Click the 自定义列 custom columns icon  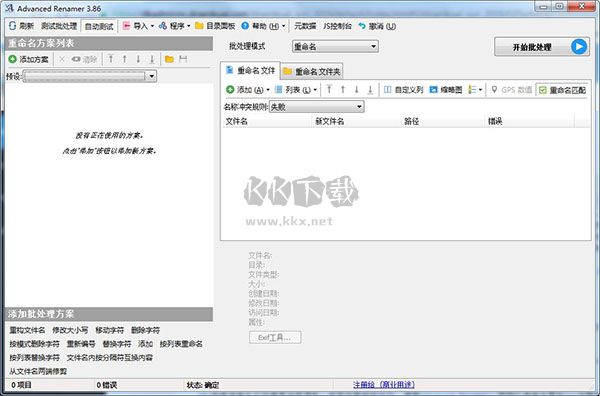(x=388, y=90)
